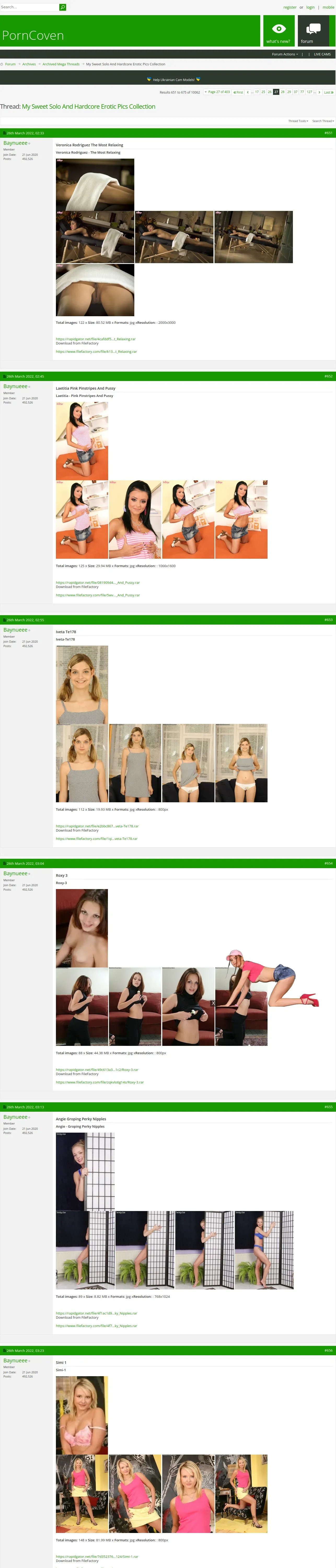Viewport: 336px width, 1568px height.
Task: Expand the Search Thread menu
Action: tap(323, 121)
